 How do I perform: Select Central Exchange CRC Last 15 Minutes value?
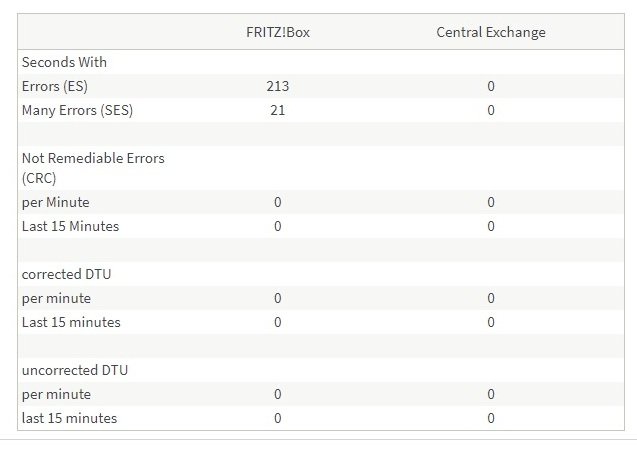pyautogui.click(x=491, y=226)
